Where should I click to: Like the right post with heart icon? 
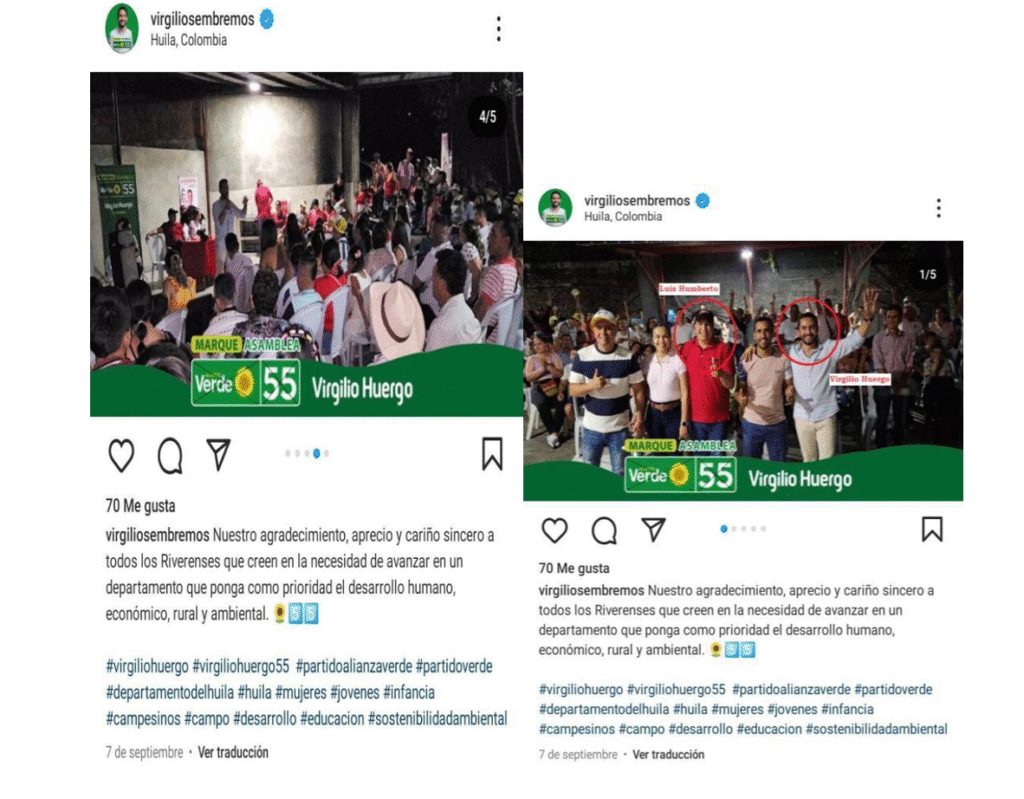coord(554,530)
